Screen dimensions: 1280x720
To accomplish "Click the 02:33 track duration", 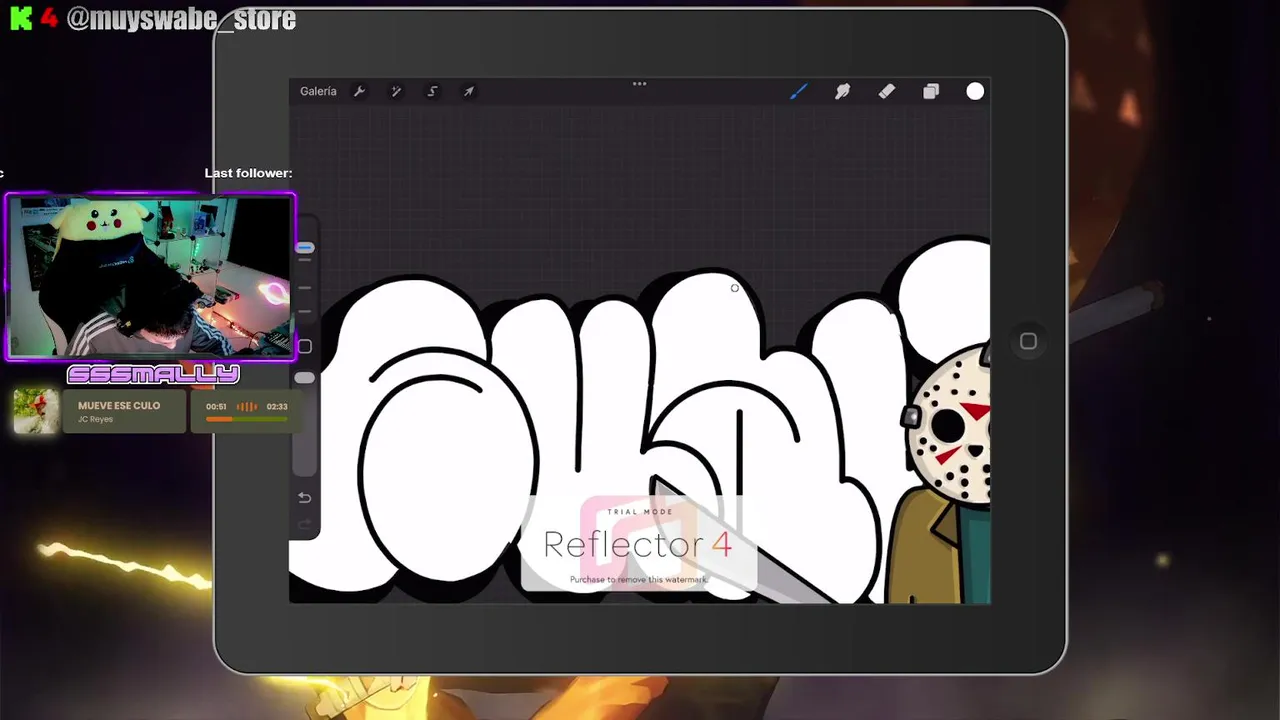I will click(x=277, y=407).
